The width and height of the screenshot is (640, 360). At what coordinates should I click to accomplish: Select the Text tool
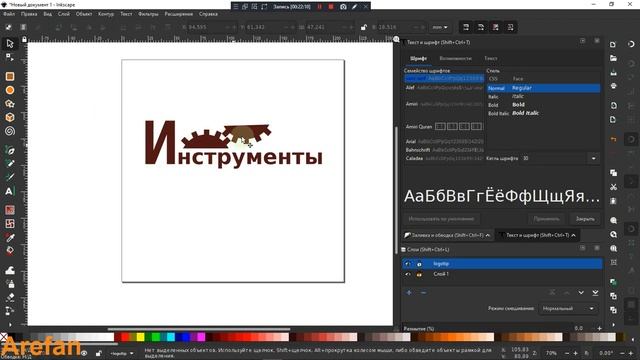point(10,191)
